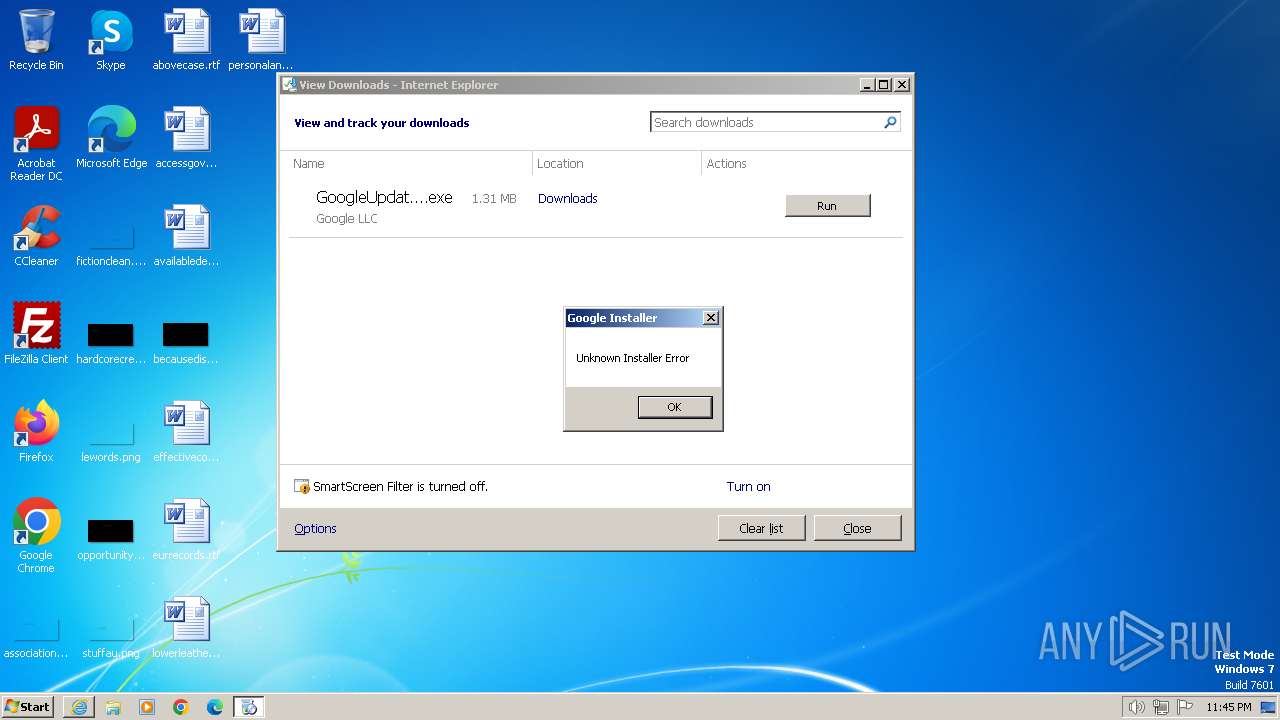Viewport: 1280px width, 720px height.
Task: Minimize the View Downloads window
Action: [867, 85]
